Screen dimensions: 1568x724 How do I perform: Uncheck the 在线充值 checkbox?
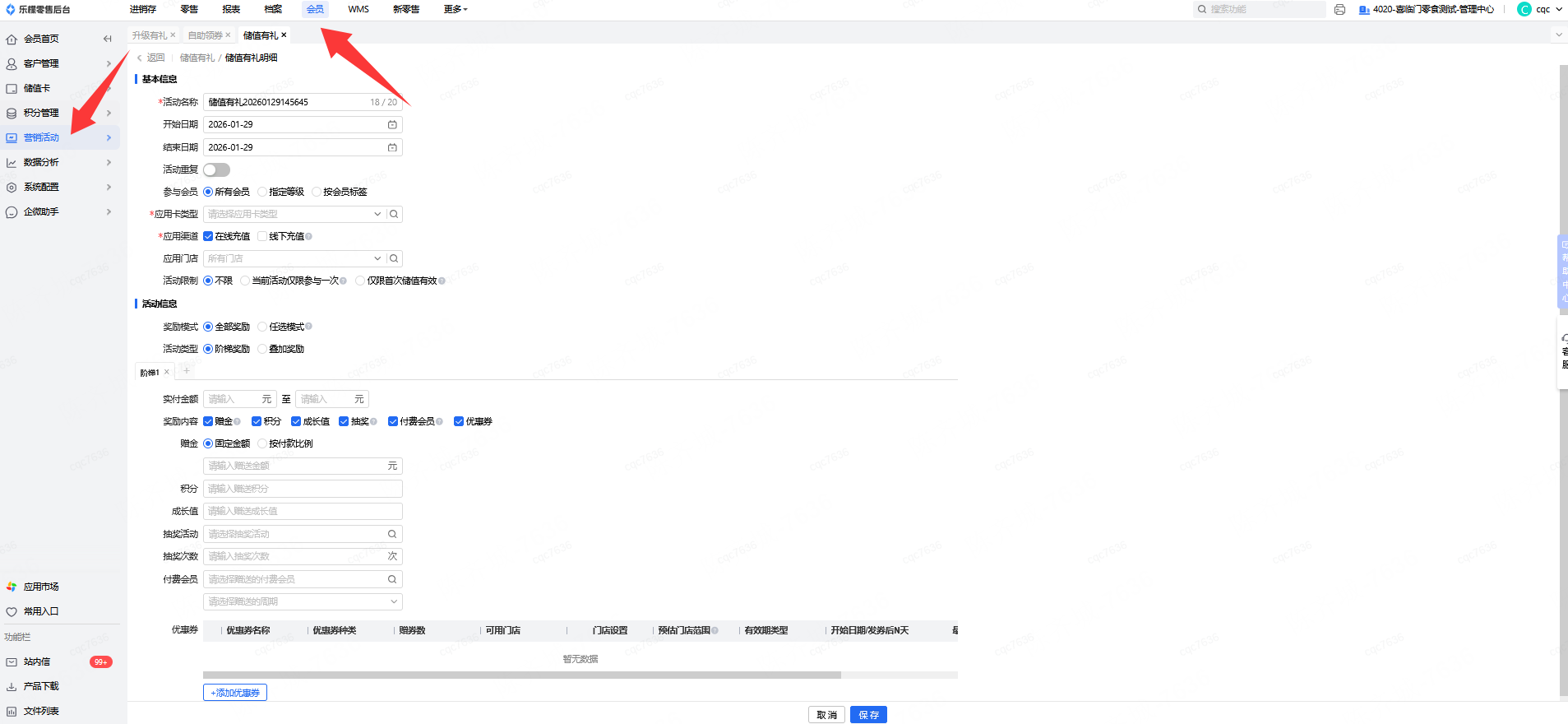tap(208, 236)
